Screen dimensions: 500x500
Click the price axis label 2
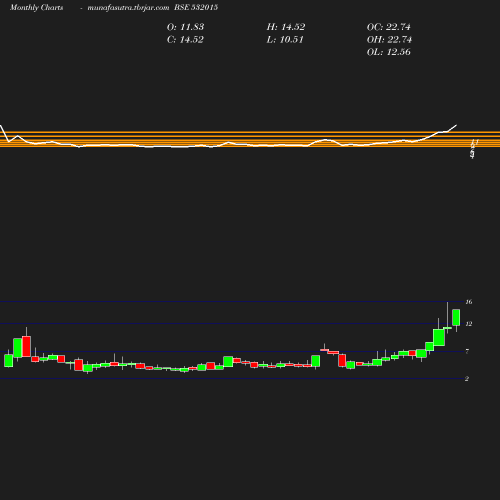pos(467,379)
